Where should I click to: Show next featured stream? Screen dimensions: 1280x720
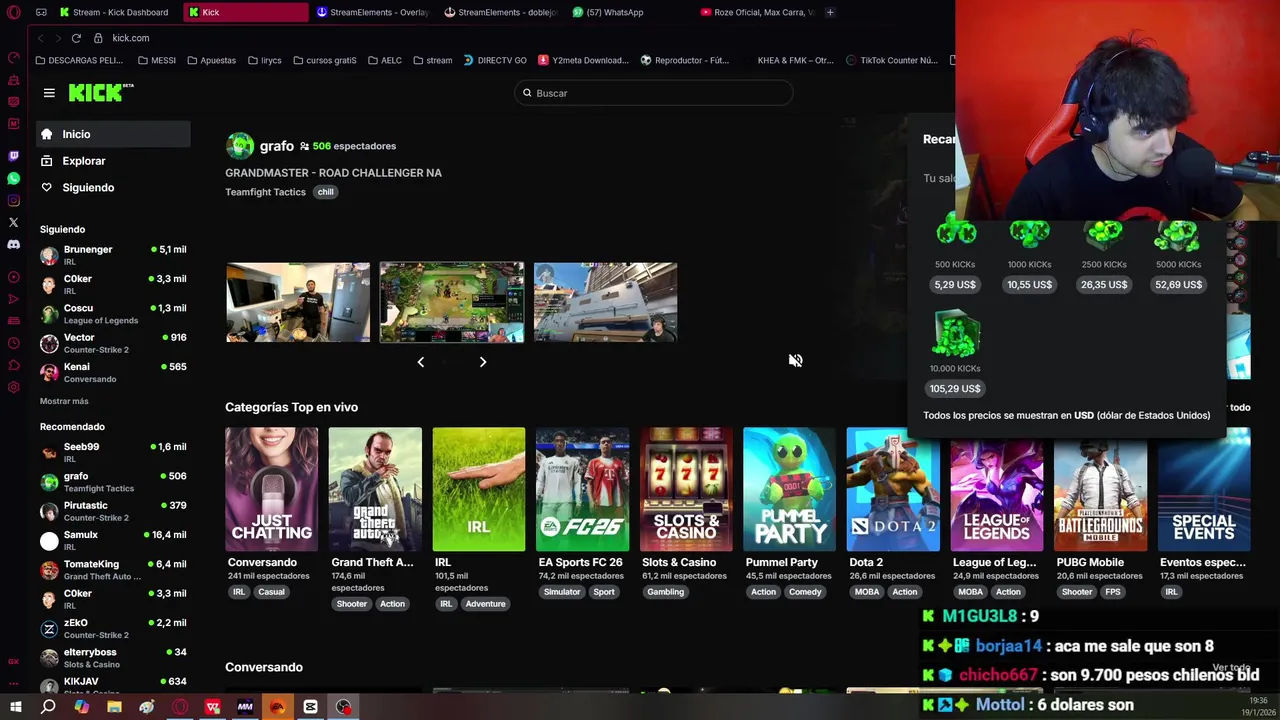pyautogui.click(x=483, y=362)
